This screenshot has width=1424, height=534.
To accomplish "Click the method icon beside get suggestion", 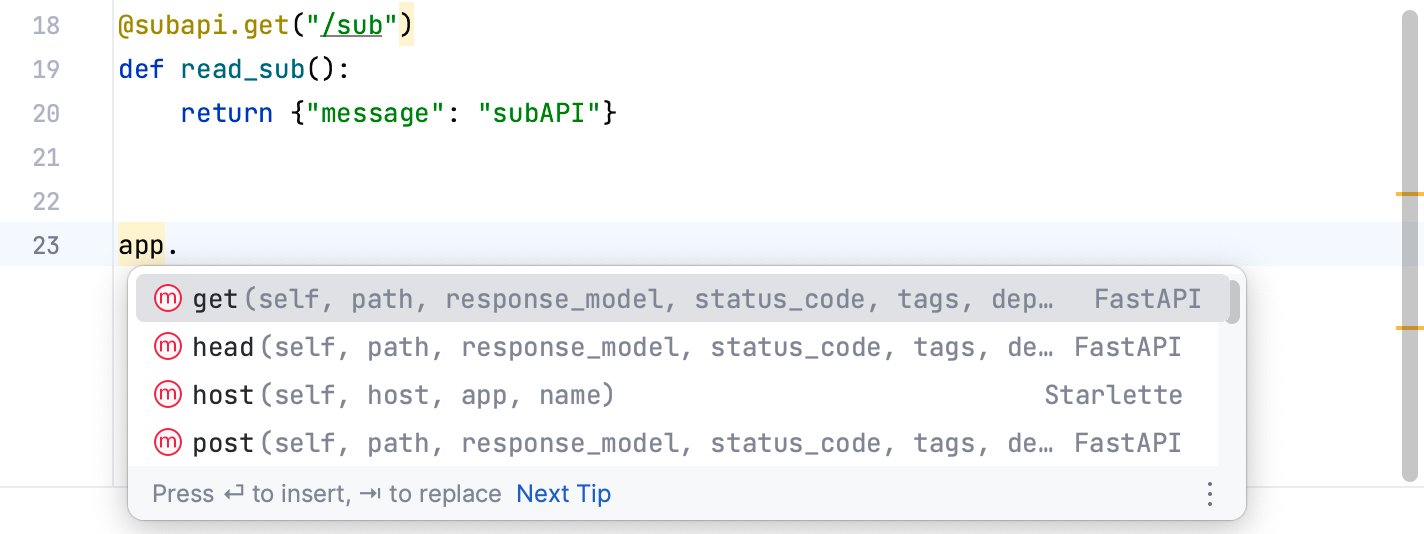I will (168, 299).
